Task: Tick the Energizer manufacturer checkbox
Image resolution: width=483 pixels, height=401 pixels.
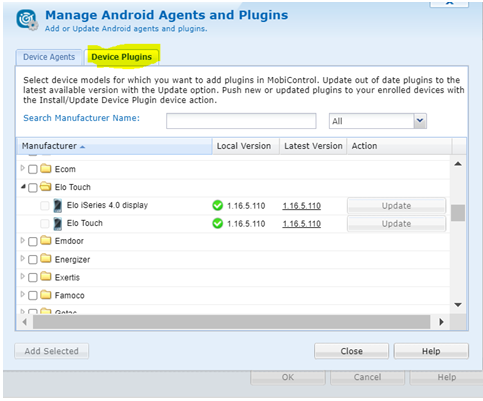Action: 33,260
